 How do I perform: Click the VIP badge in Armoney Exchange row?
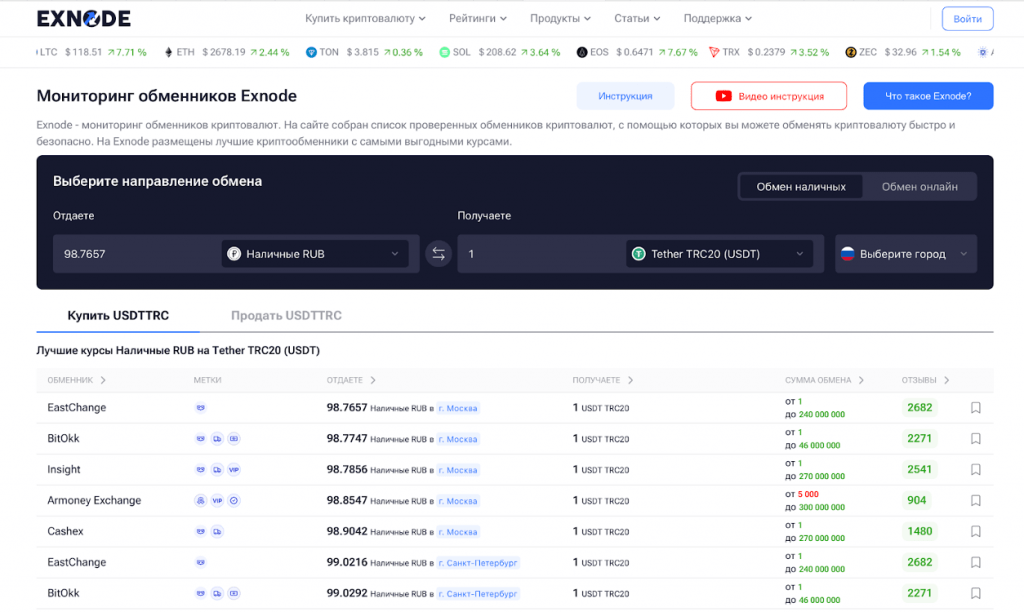217,500
